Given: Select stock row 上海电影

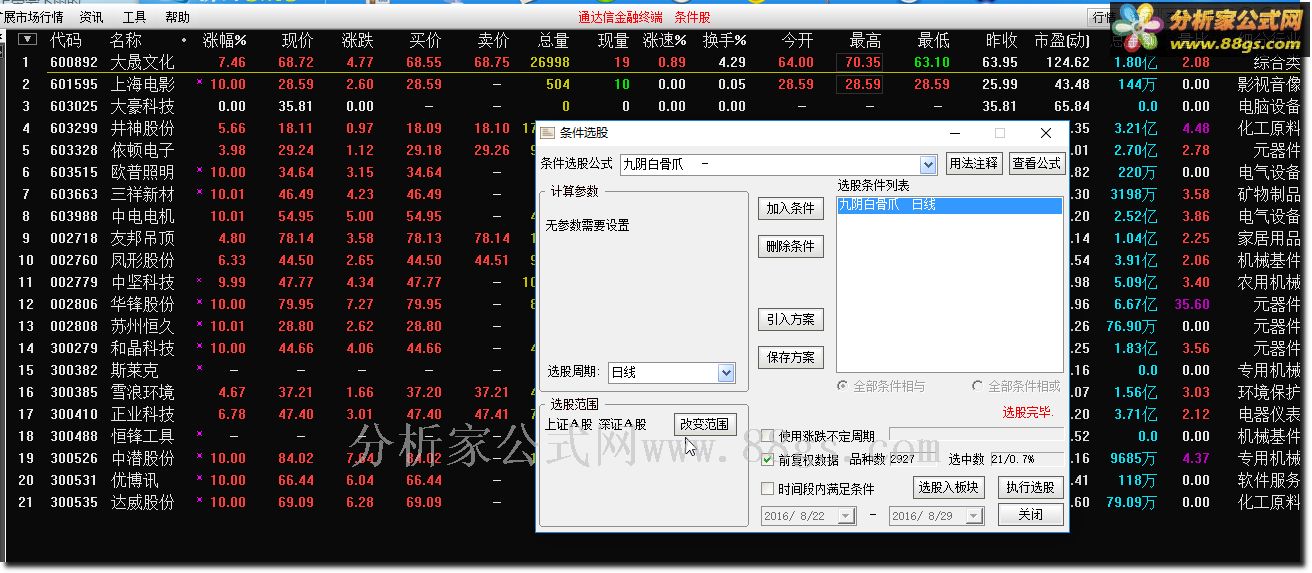Looking at the screenshot, I should point(655,84).
